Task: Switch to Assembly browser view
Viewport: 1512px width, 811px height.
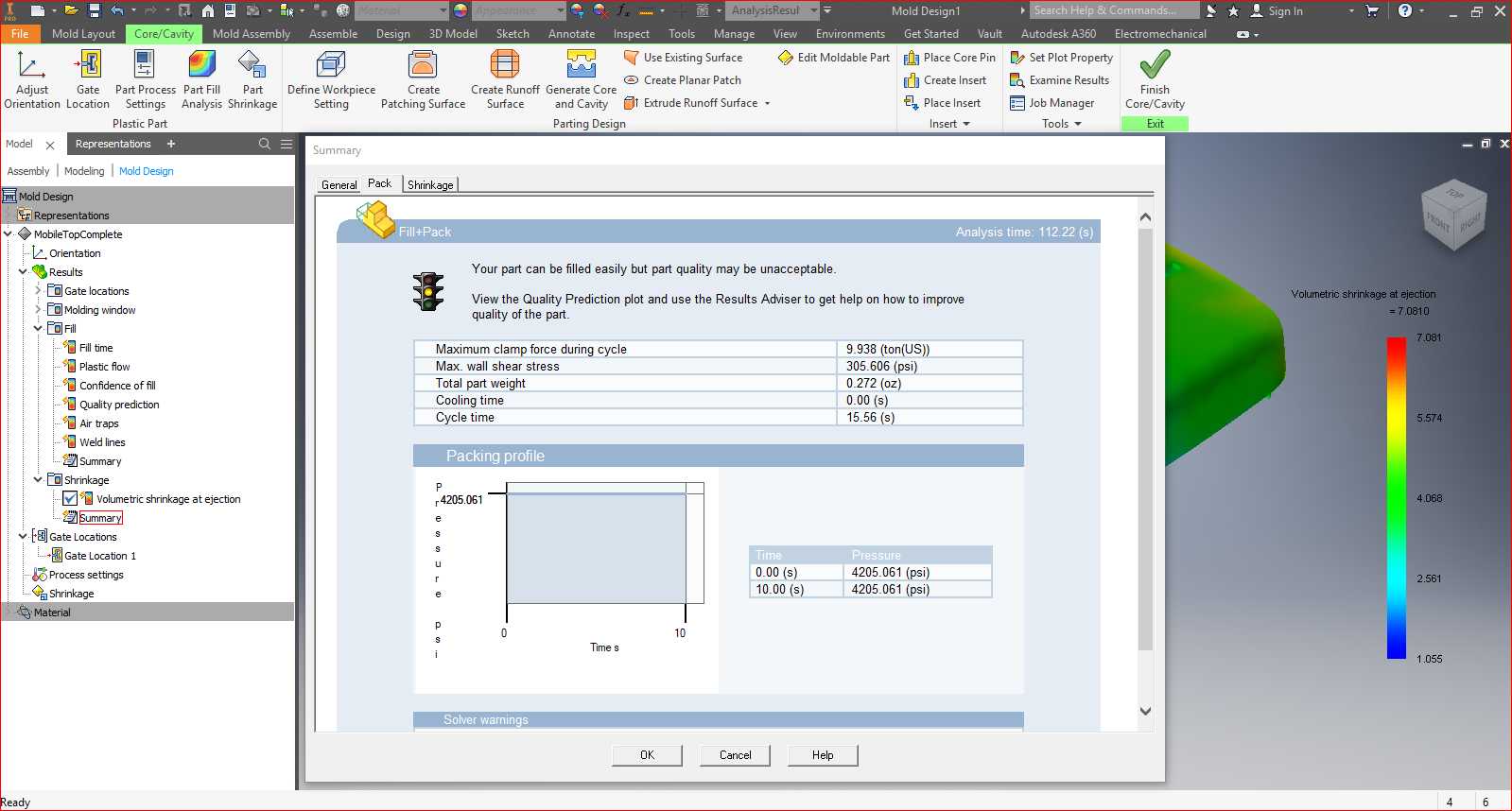Action: [28, 171]
